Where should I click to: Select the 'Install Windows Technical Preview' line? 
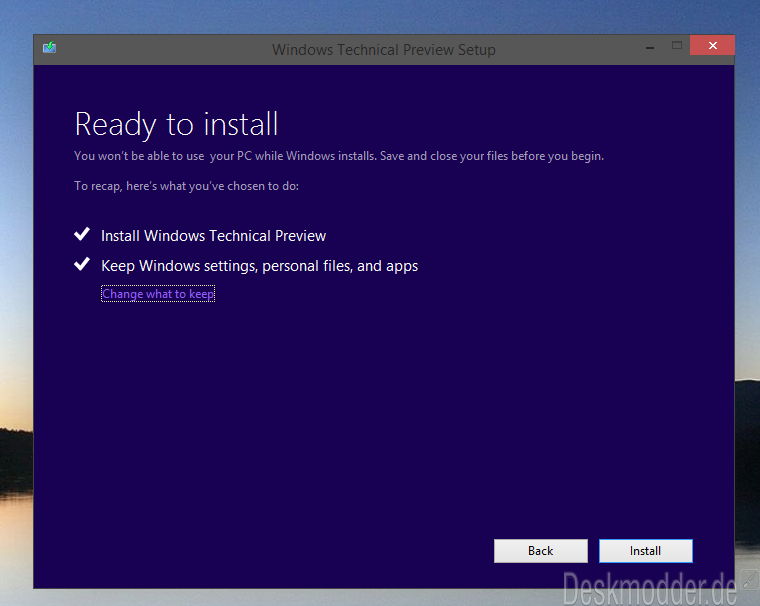point(213,236)
